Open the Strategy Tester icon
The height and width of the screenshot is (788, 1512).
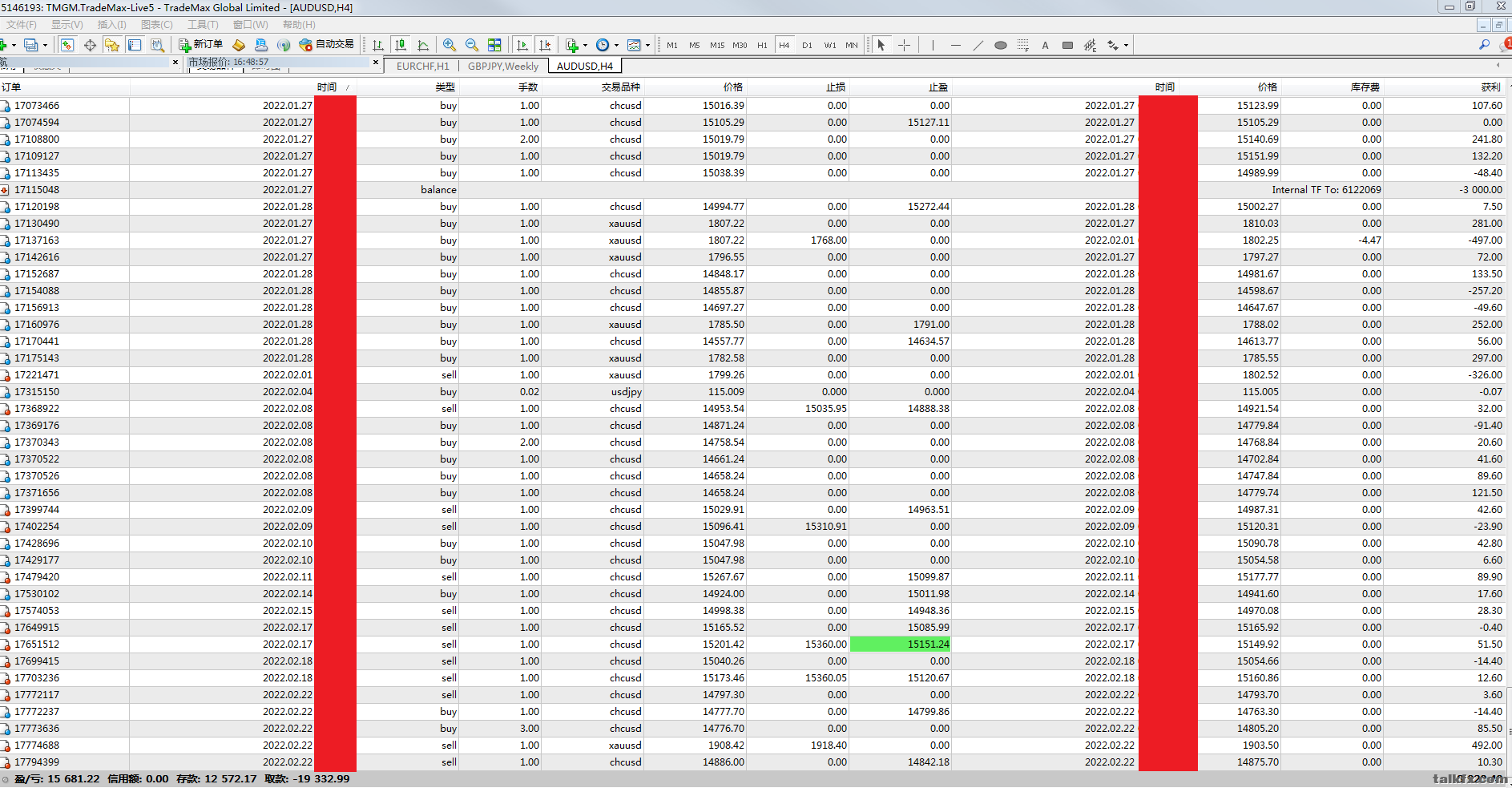(x=157, y=45)
